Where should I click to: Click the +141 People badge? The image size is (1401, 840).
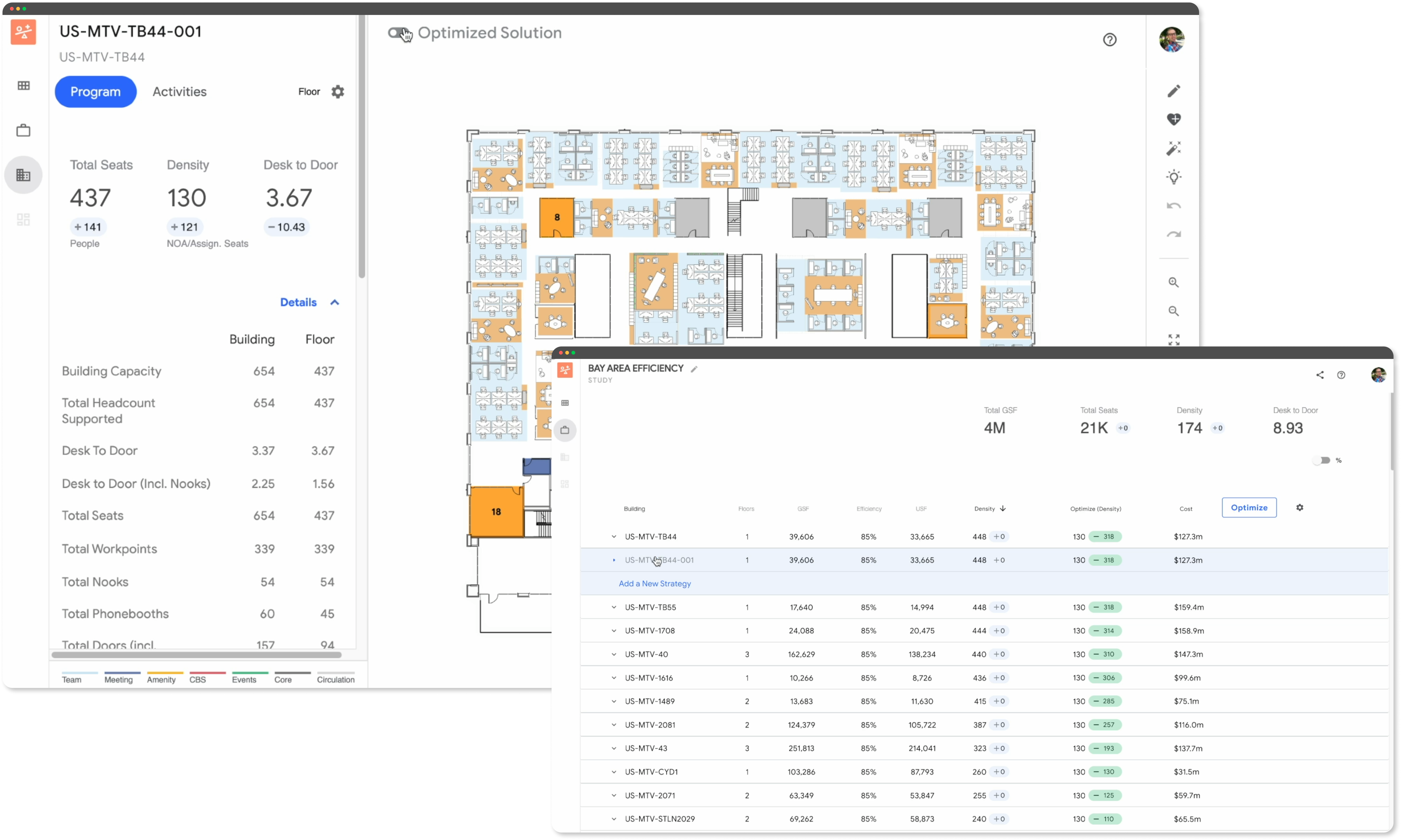88,227
